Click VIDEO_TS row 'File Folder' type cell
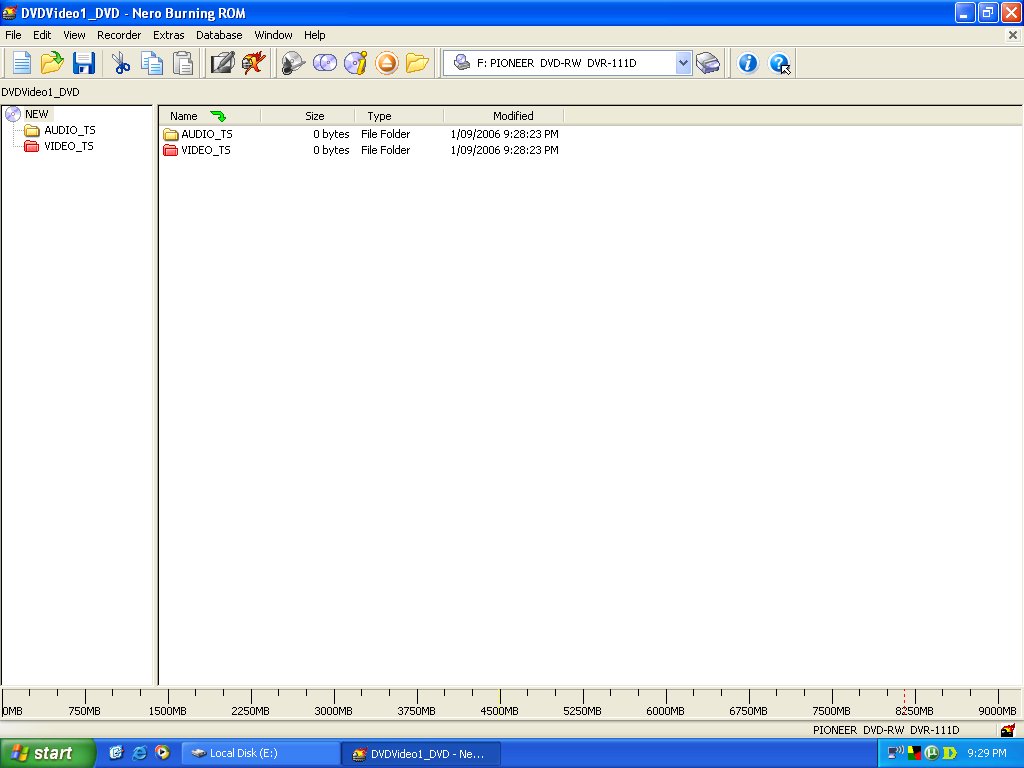Viewport: 1024px width, 768px height. click(x=385, y=150)
